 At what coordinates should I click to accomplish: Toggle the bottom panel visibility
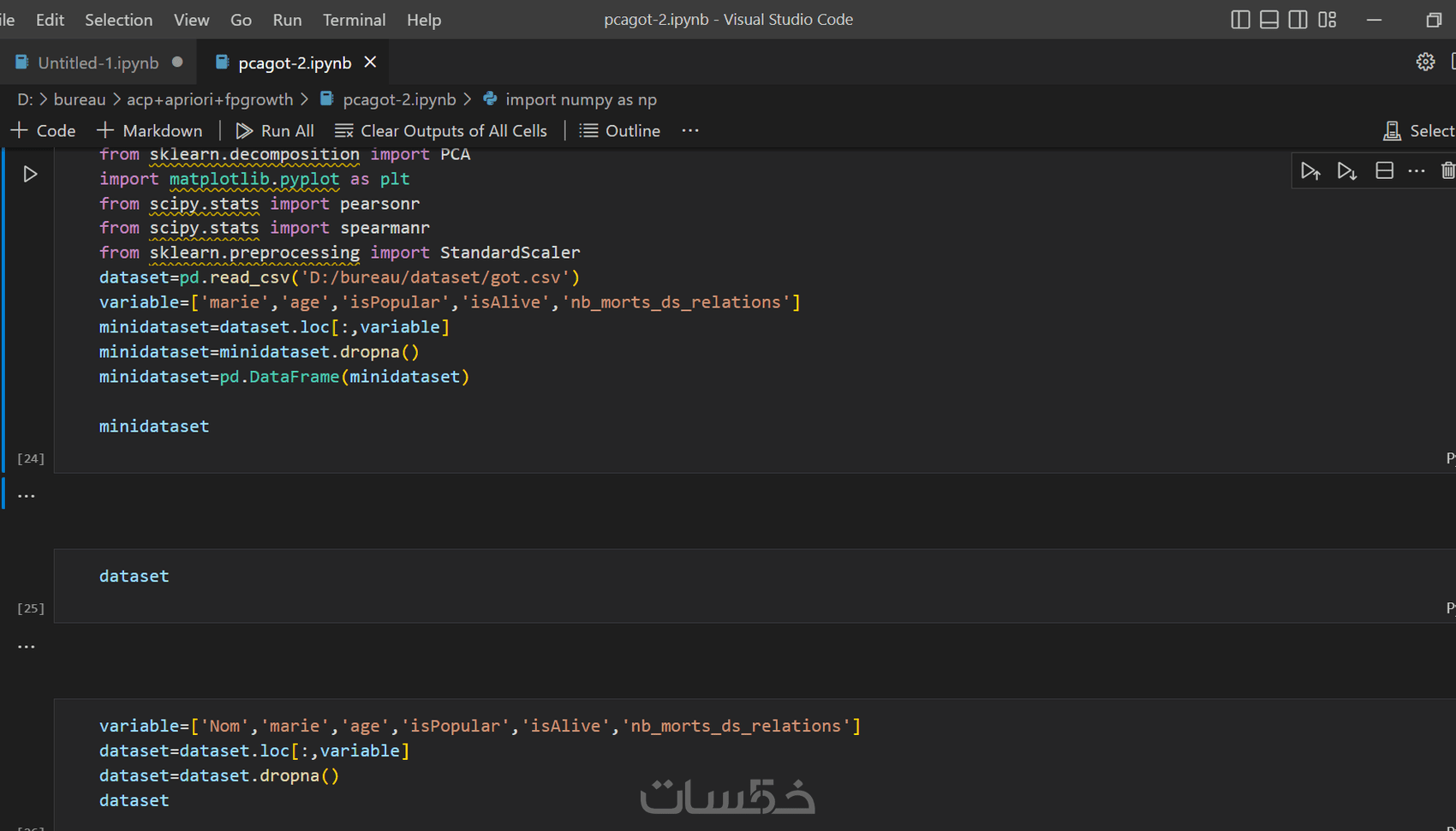tap(1268, 20)
